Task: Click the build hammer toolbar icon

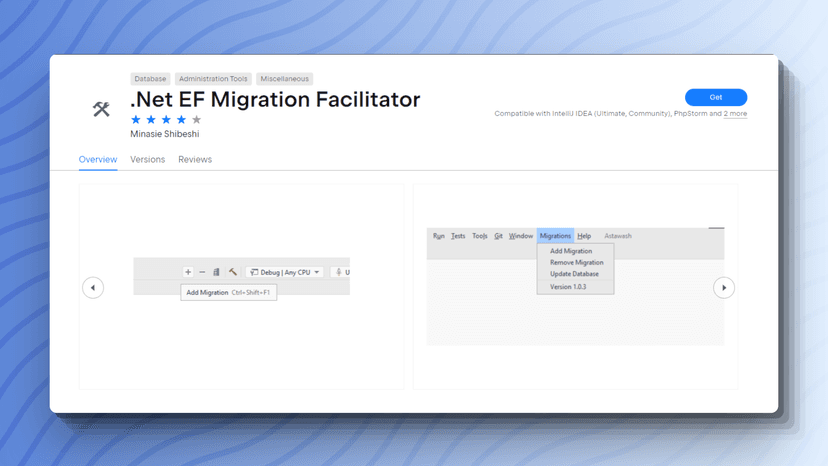Action: pyautogui.click(x=232, y=272)
